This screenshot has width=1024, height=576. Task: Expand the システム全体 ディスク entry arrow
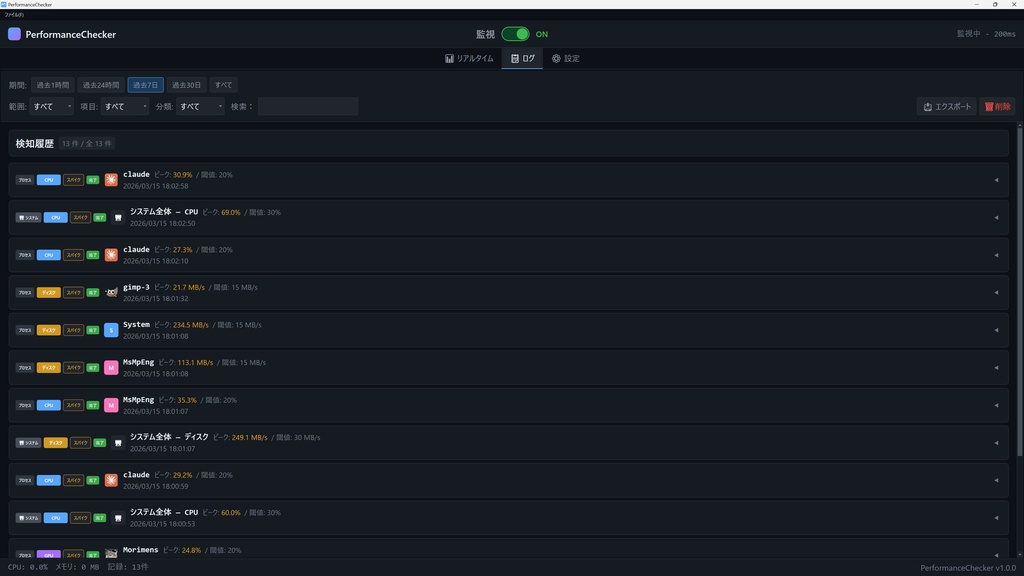(996, 443)
